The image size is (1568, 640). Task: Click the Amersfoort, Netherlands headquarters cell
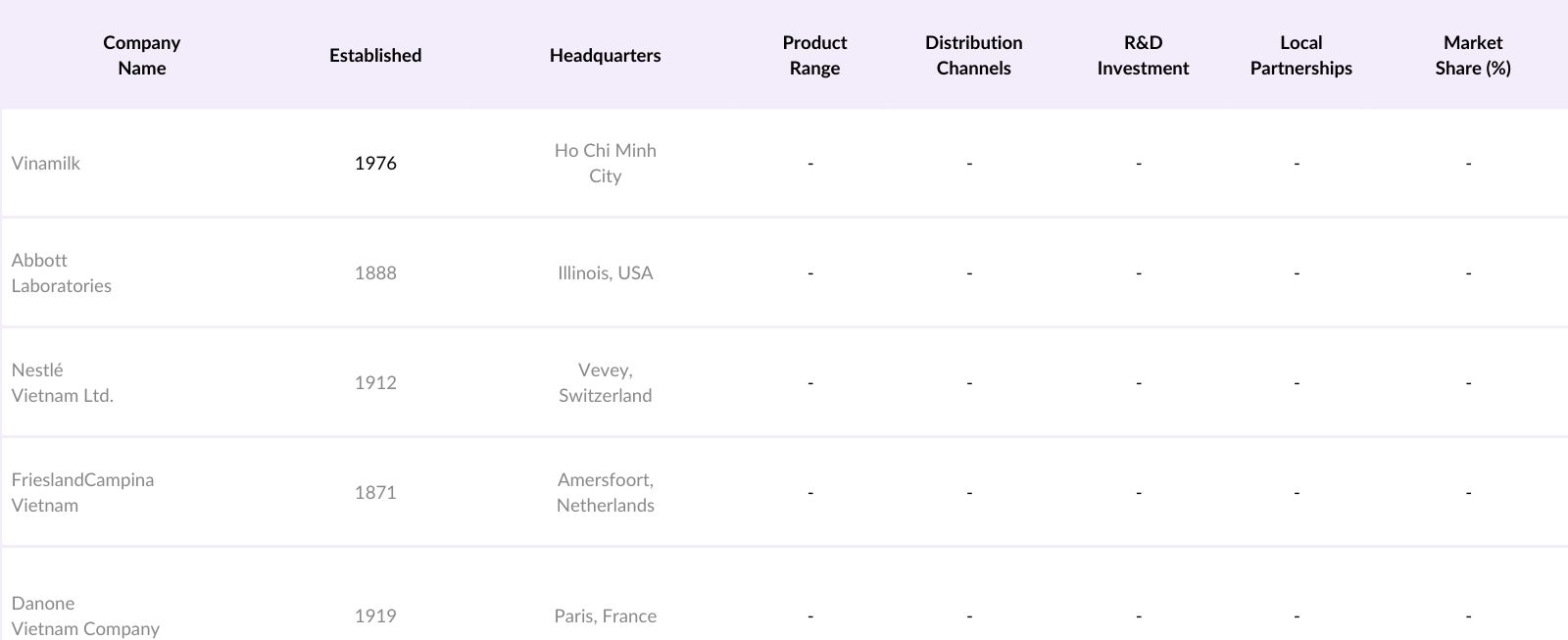(x=605, y=492)
